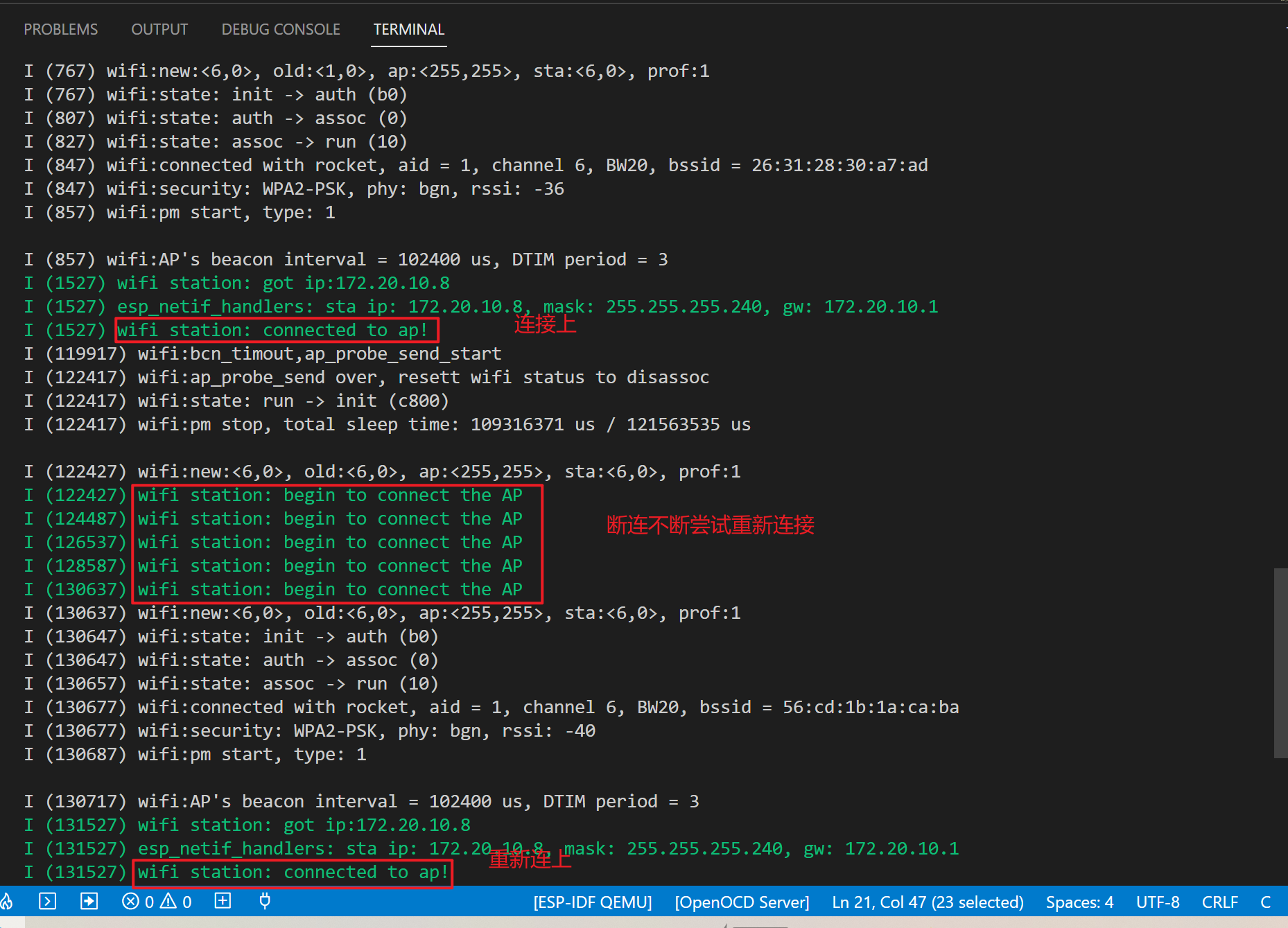Click the bssid = 26:31:28:30:a7:ad line
Image resolution: width=1288 pixels, height=928 pixels.
click(x=476, y=165)
